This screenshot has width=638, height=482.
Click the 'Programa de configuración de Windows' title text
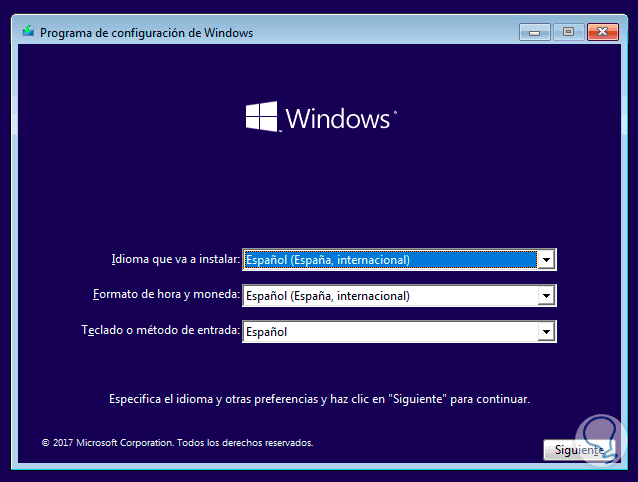tap(146, 33)
